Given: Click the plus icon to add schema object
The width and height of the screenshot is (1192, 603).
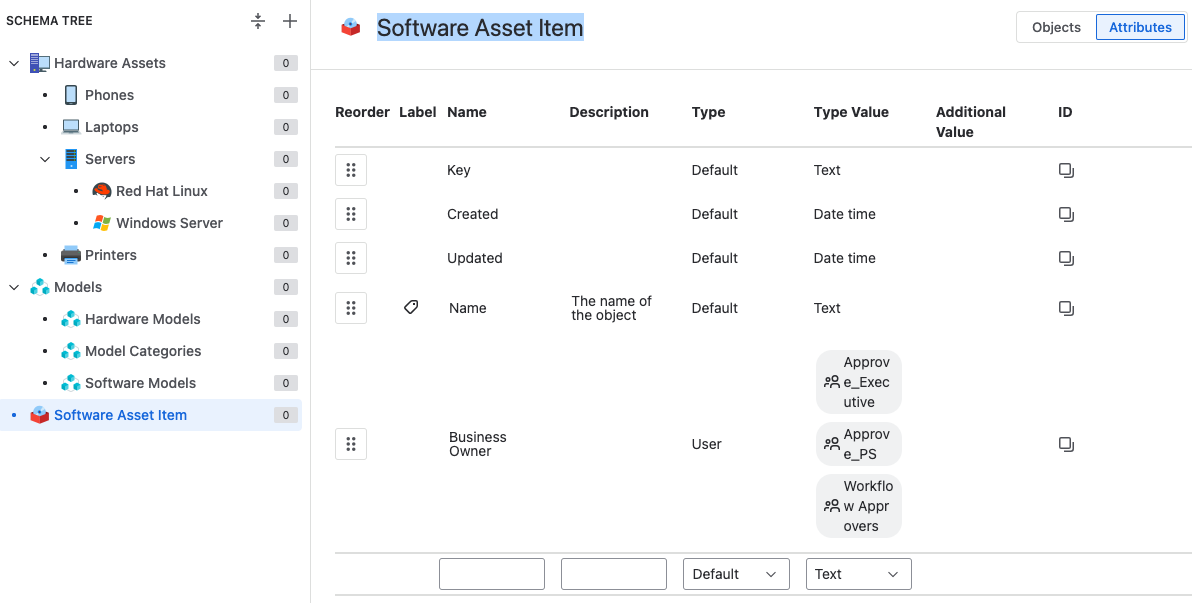Looking at the screenshot, I should (290, 21).
